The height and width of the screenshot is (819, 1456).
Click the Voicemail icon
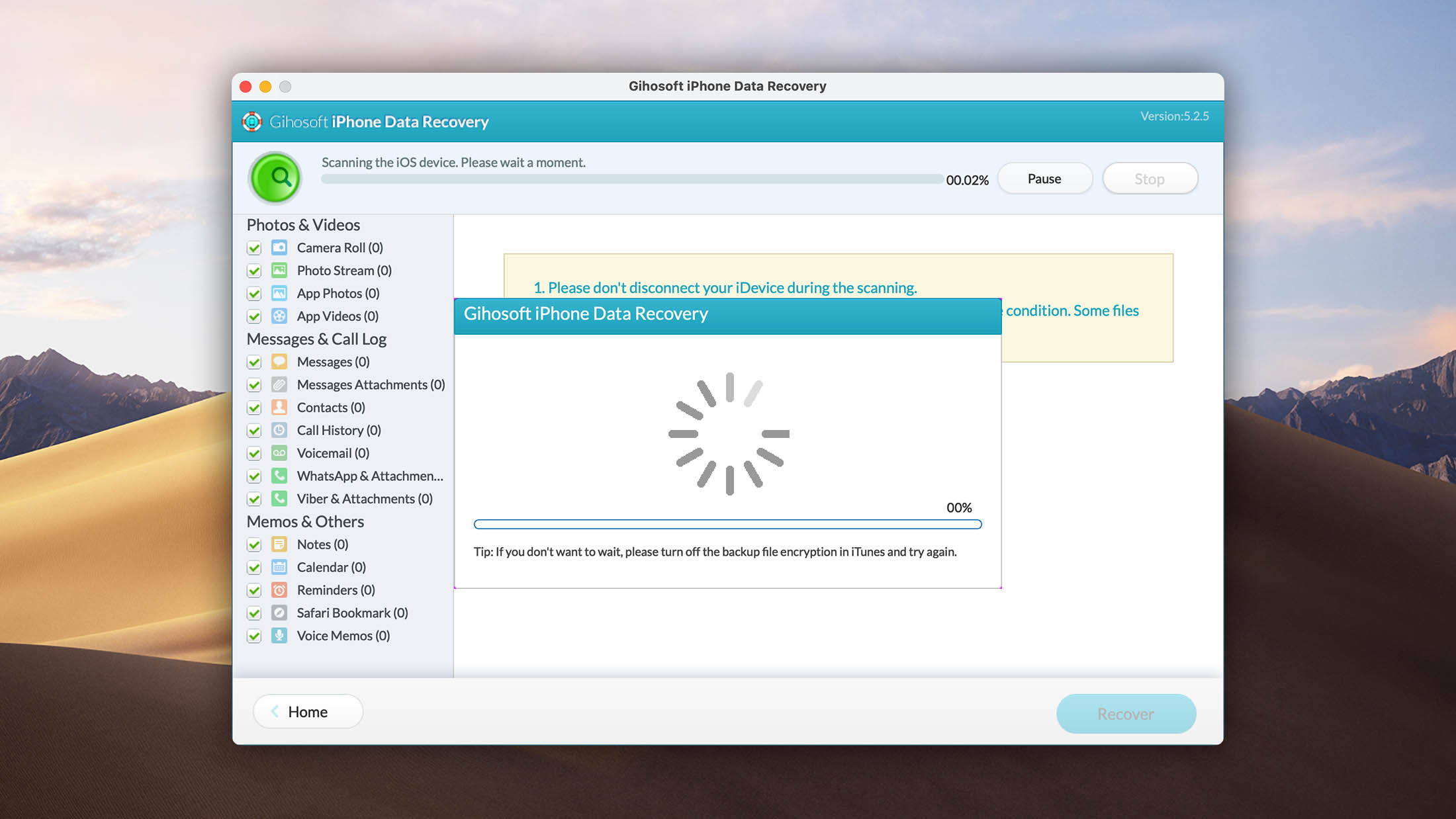point(279,453)
